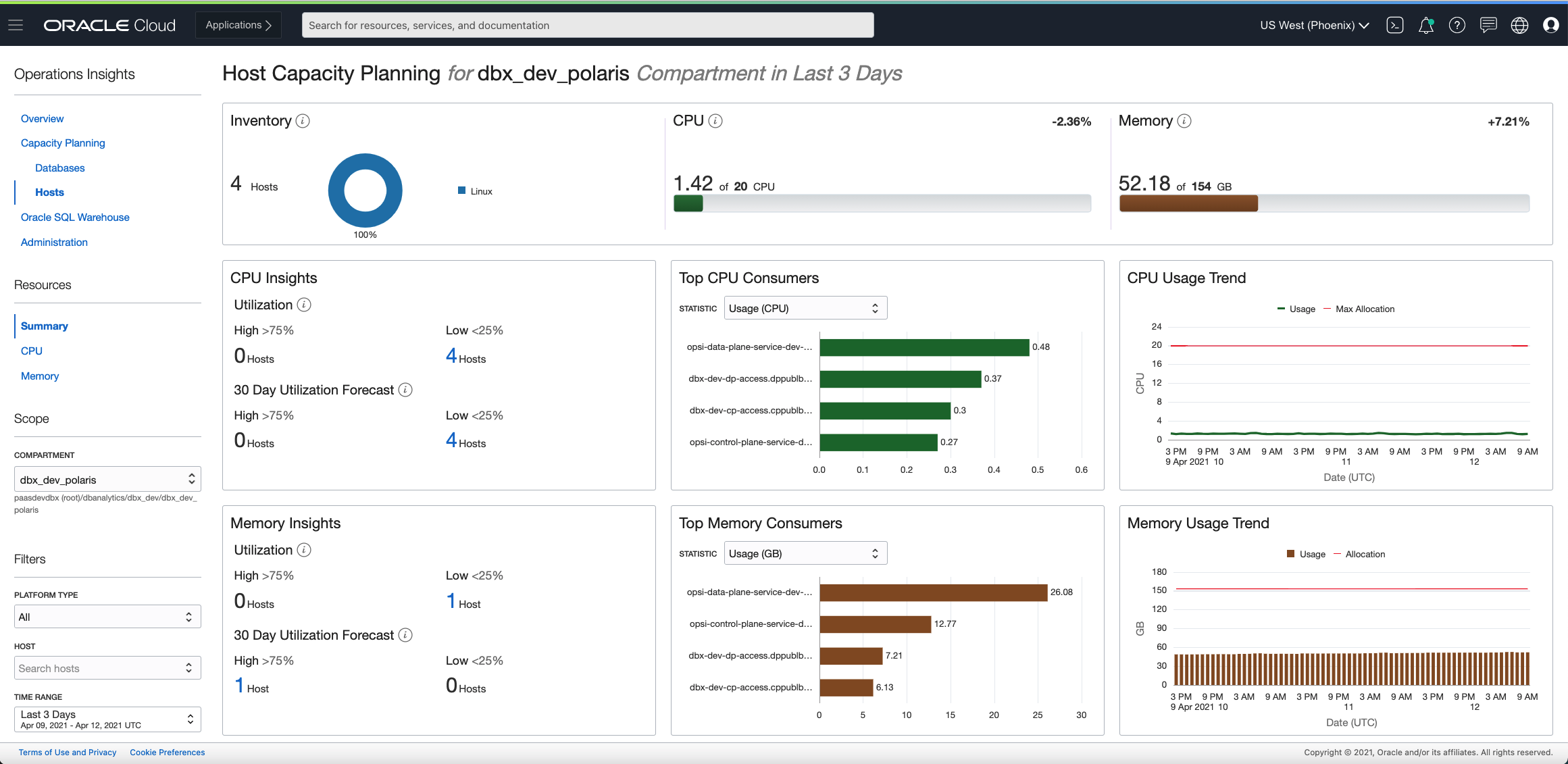Change the Top CPU Consumers statistic dropdown

point(805,307)
